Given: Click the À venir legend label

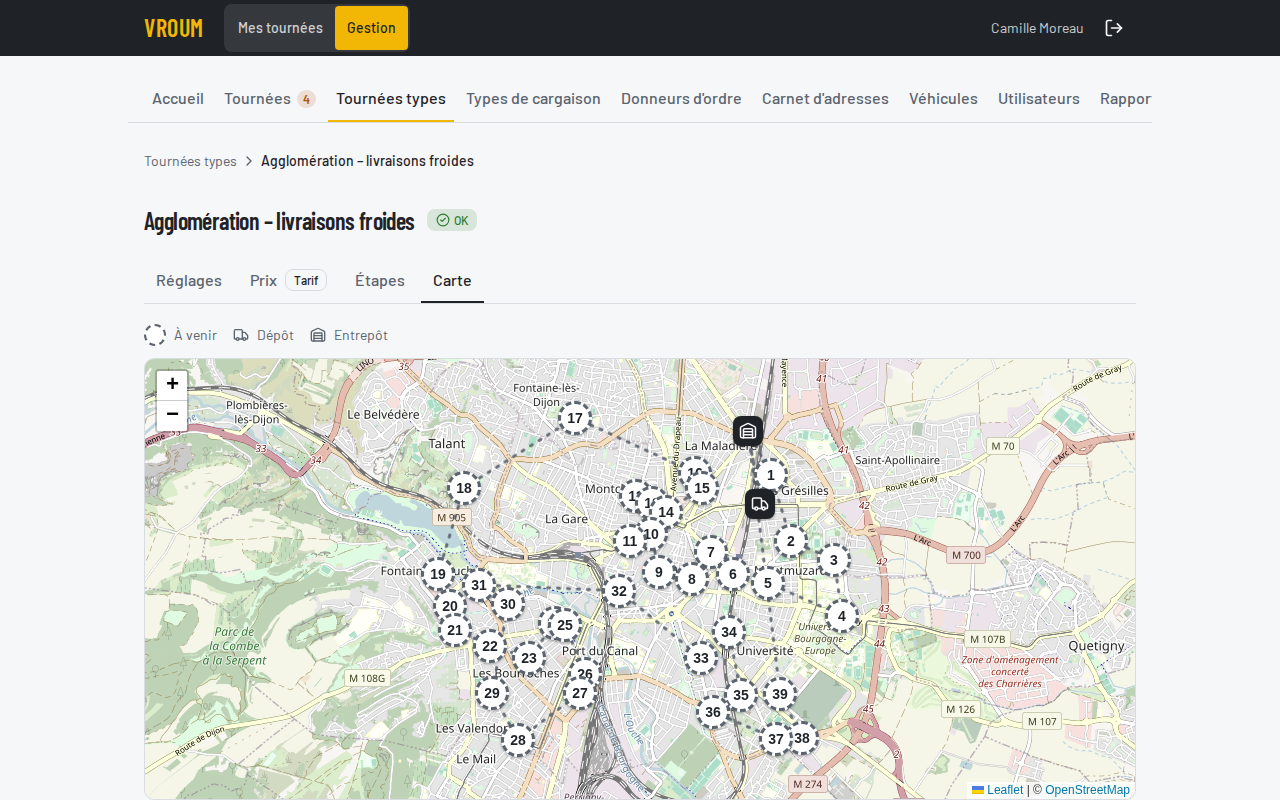Looking at the screenshot, I should click(x=195, y=335).
